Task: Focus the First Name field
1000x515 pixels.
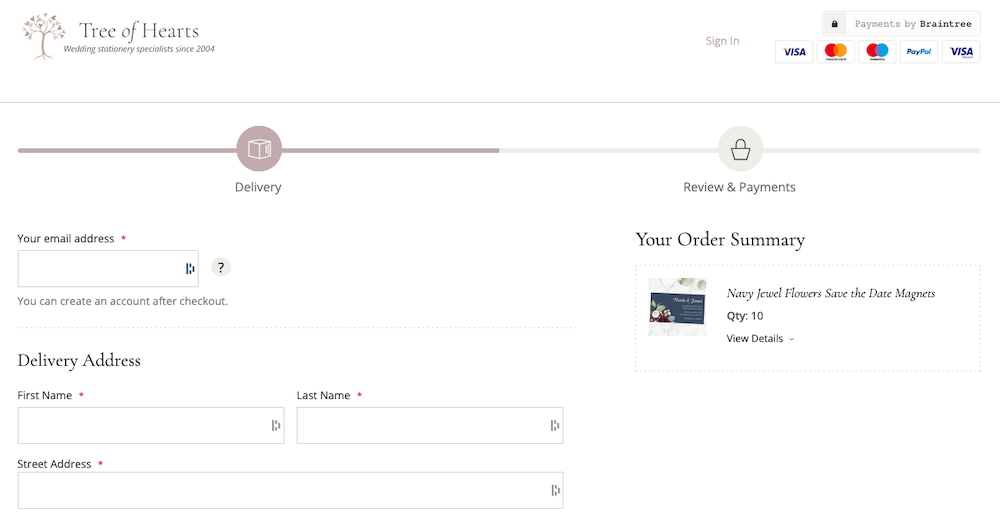Action: tap(151, 425)
